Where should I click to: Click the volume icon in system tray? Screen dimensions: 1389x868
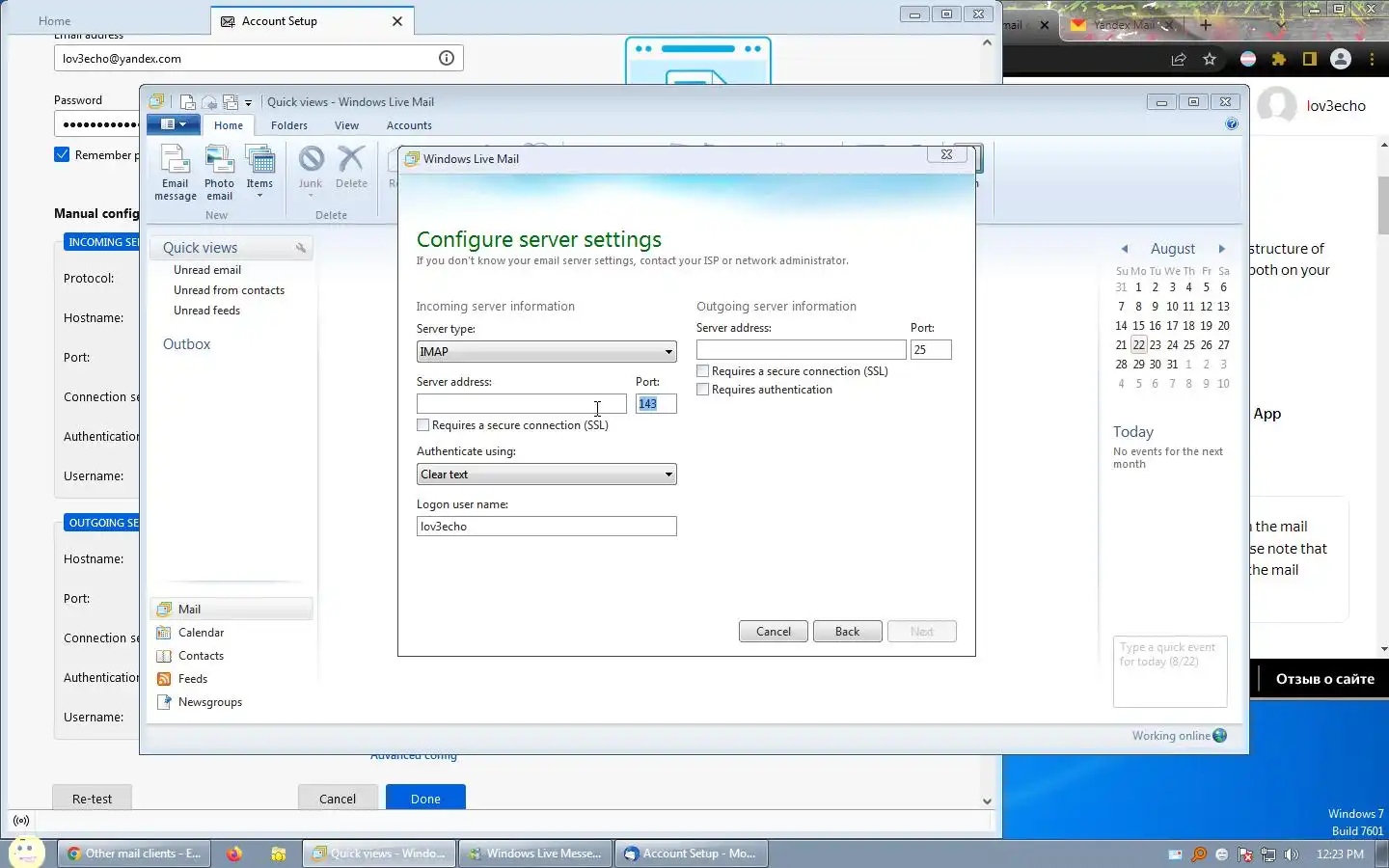pyautogui.click(x=1292, y=854)
